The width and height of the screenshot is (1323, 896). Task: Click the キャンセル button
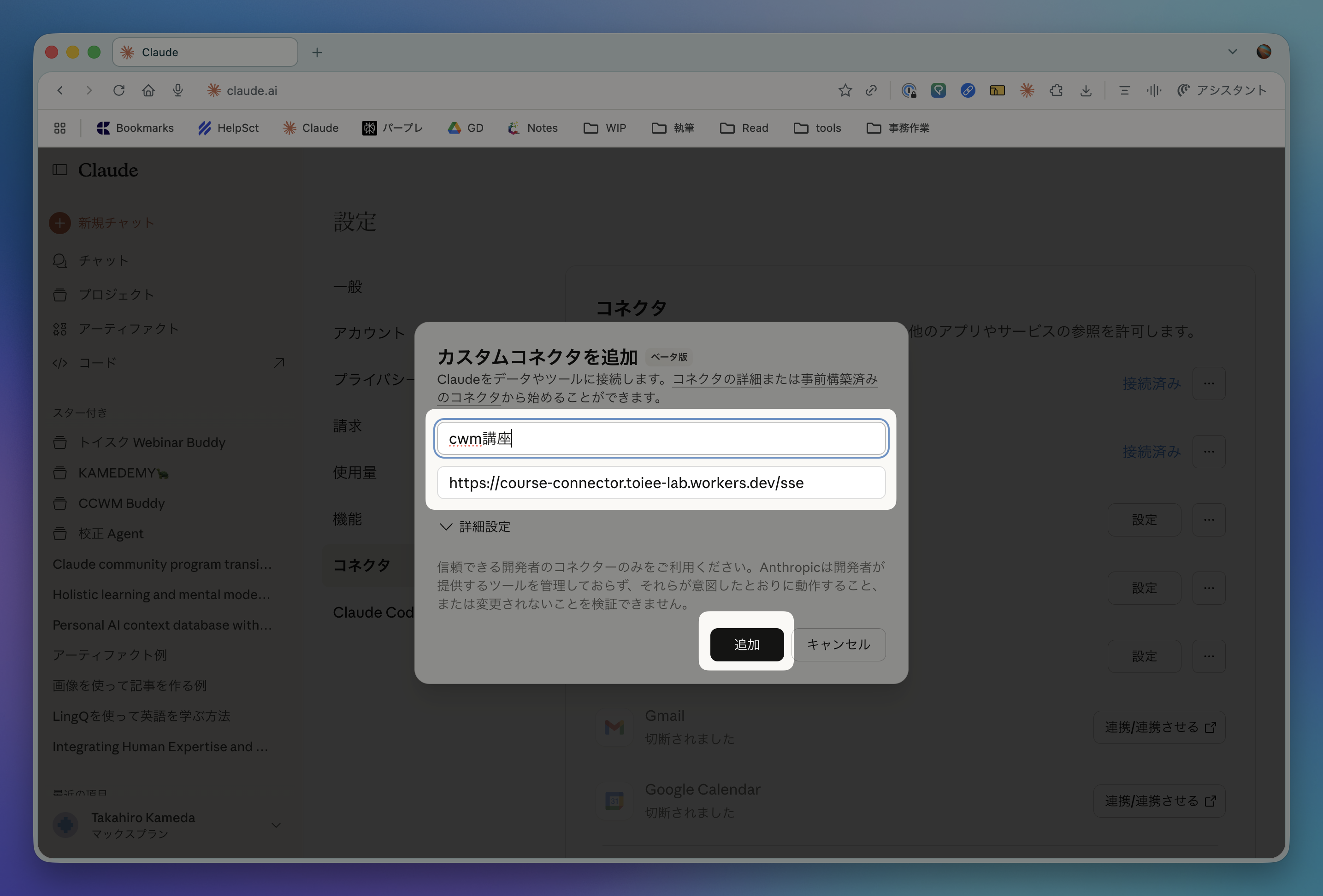[838, 644]
